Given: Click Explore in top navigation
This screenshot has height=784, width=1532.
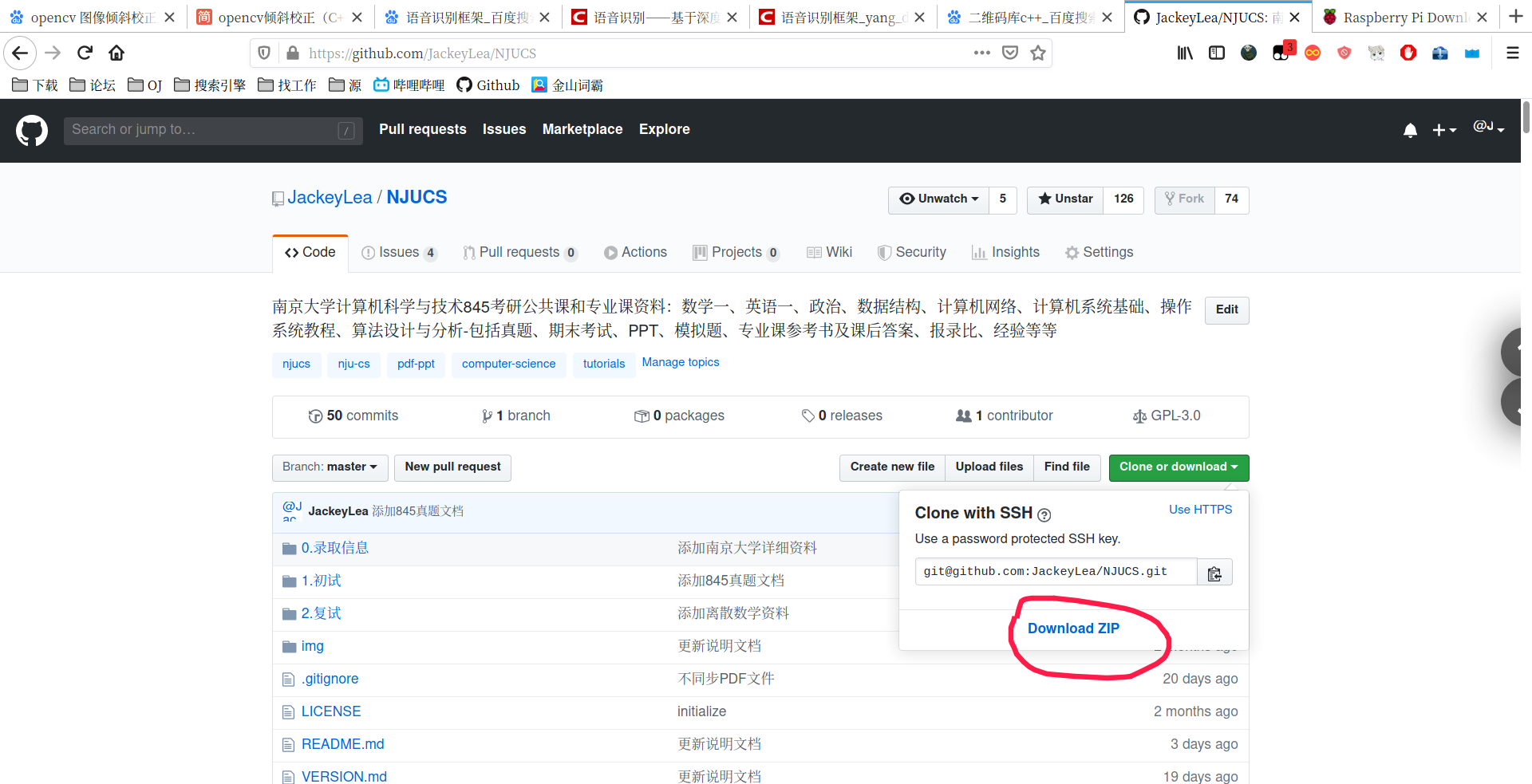Looking at the screenshot, I should point(665,129).
